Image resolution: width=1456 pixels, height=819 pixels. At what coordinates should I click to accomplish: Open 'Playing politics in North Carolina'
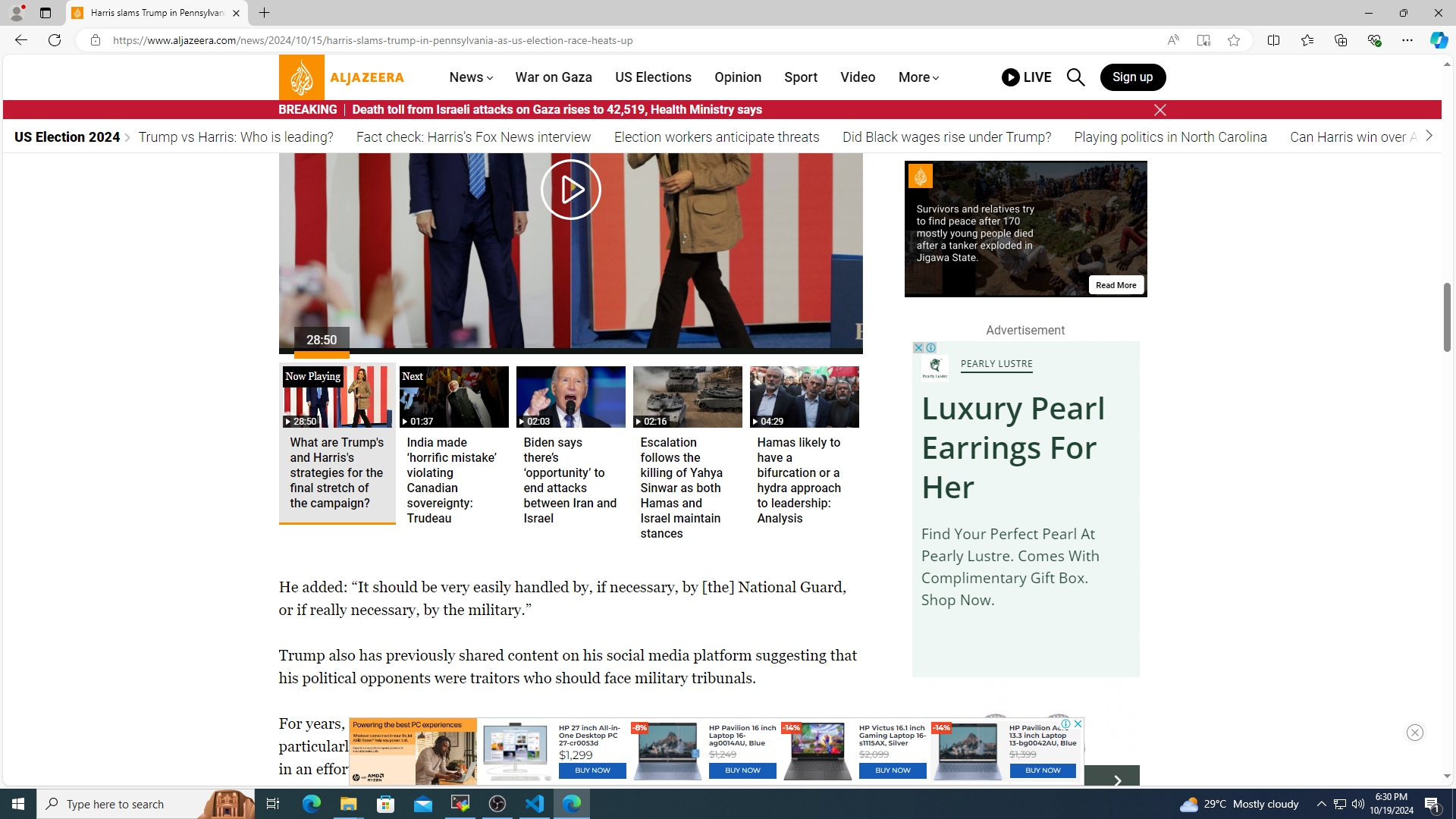[1170, 137]
